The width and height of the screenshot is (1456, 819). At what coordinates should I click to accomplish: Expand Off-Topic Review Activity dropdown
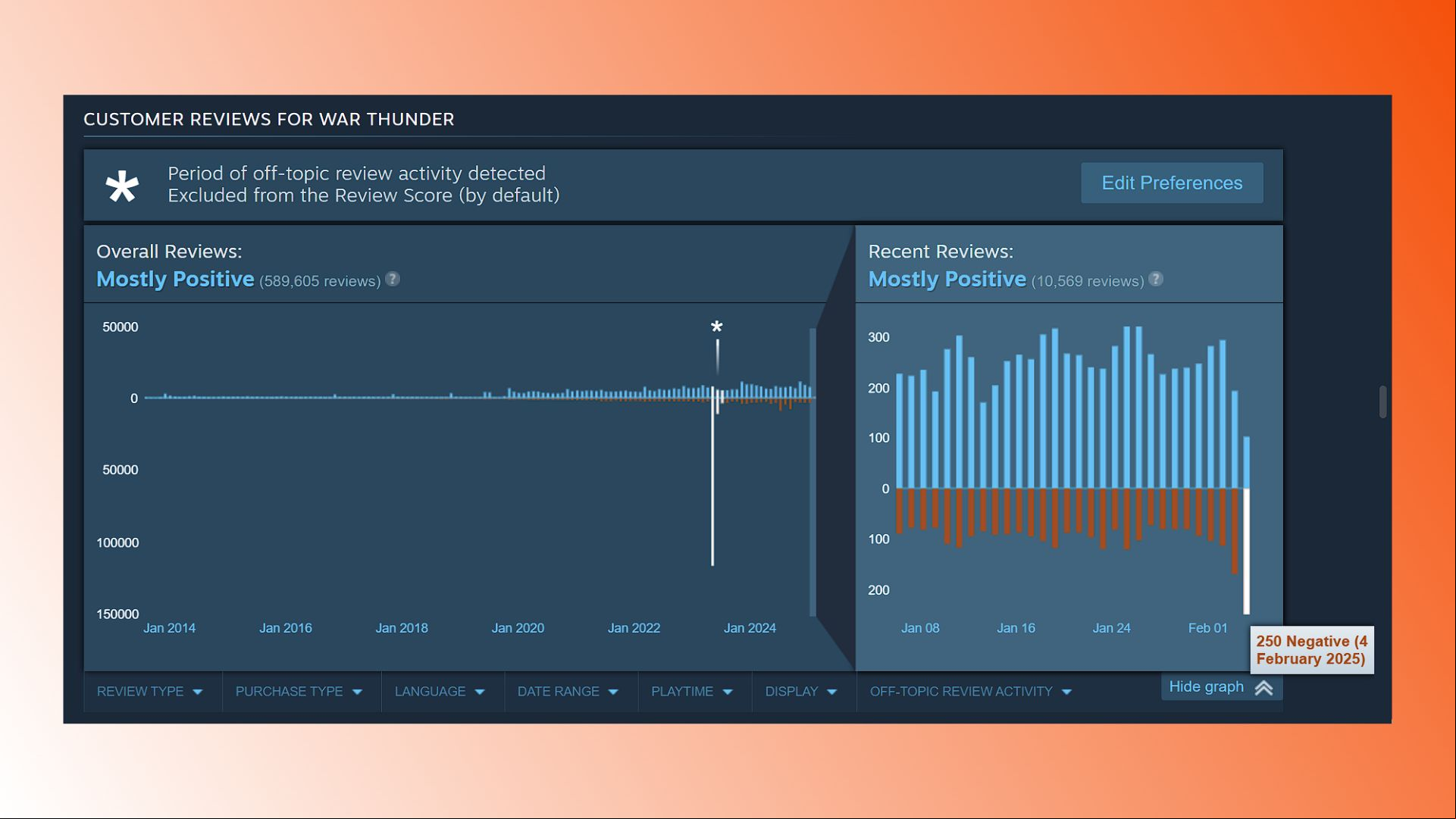click(971, 691)
